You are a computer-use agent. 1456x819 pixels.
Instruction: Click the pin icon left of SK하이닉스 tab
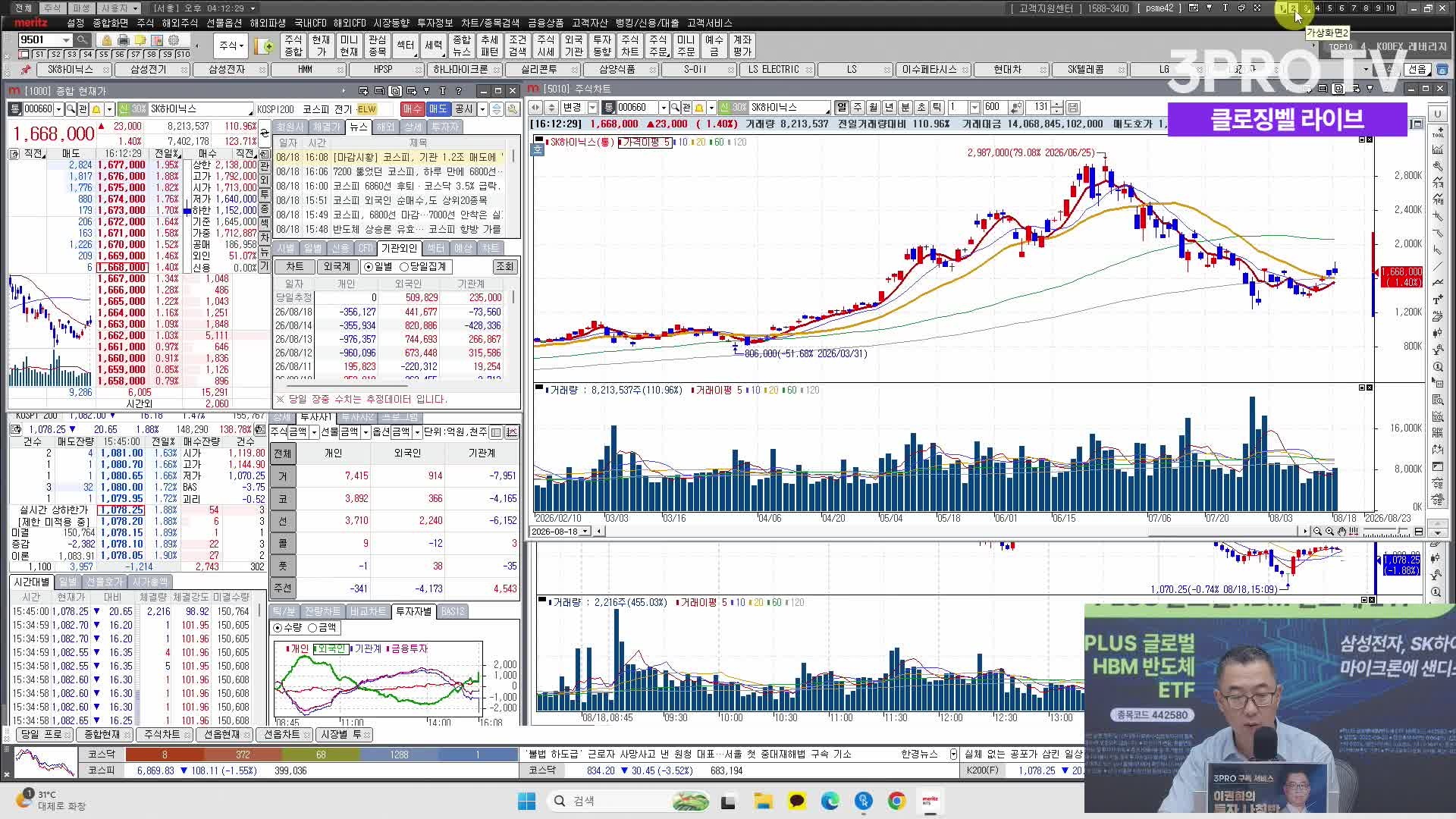click(26, 70)
